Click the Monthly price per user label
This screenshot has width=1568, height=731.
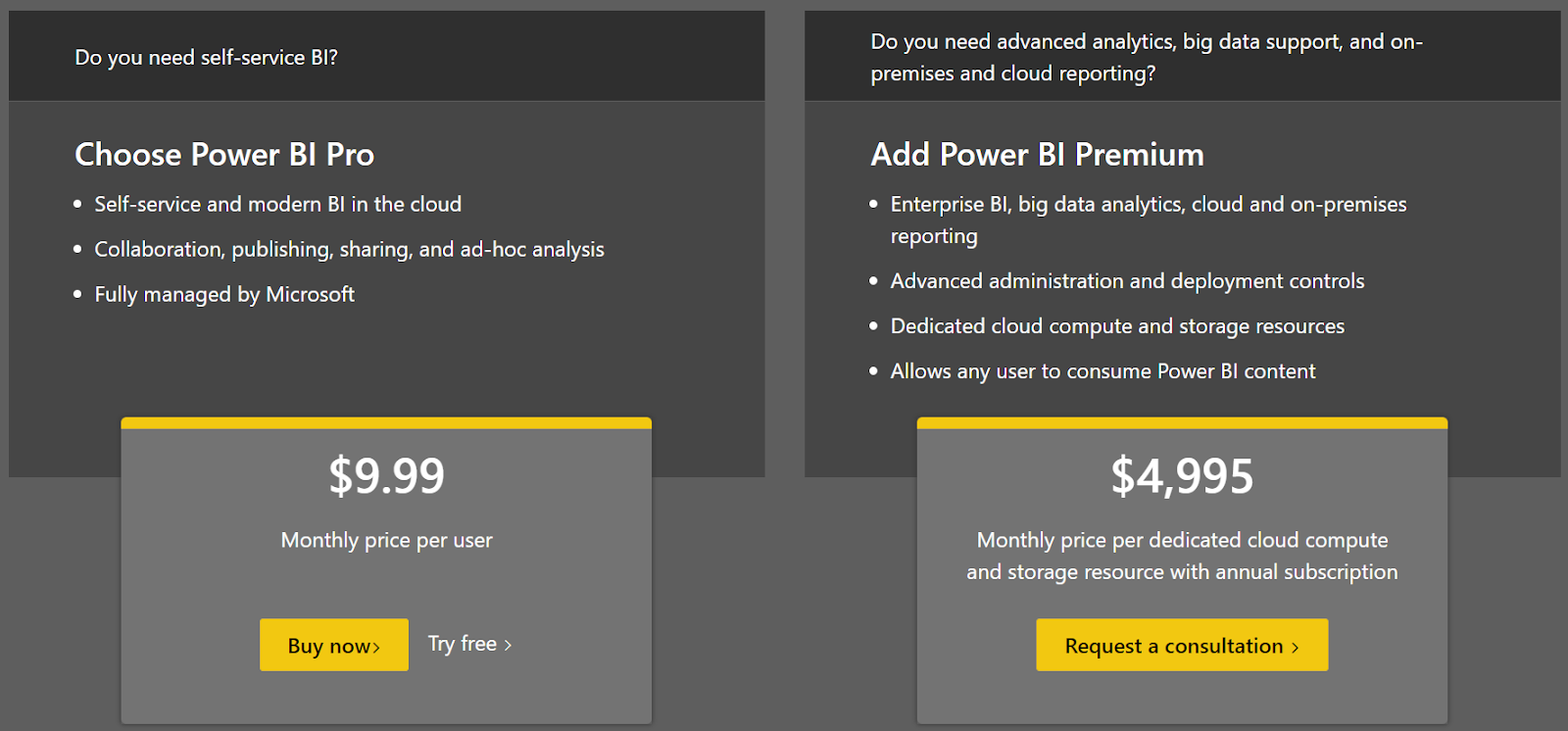click(386, 540)
